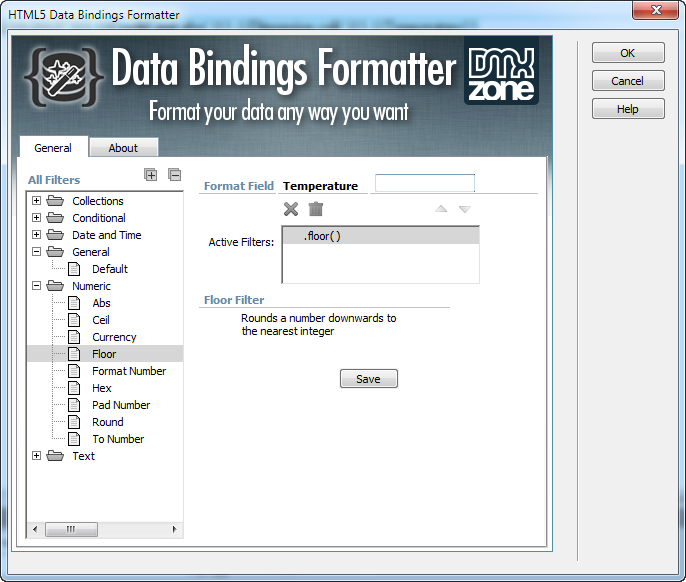
Task: Select the To Number filter label
Action: click(118, 439)
